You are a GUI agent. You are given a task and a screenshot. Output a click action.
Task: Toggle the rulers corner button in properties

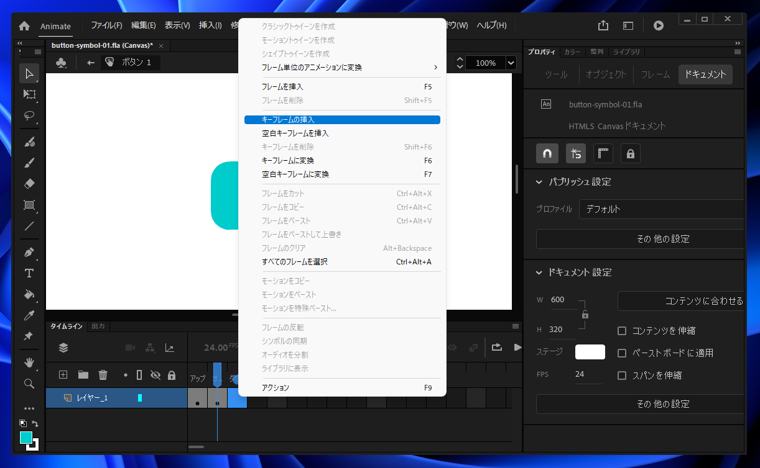[x=603, y=154]
